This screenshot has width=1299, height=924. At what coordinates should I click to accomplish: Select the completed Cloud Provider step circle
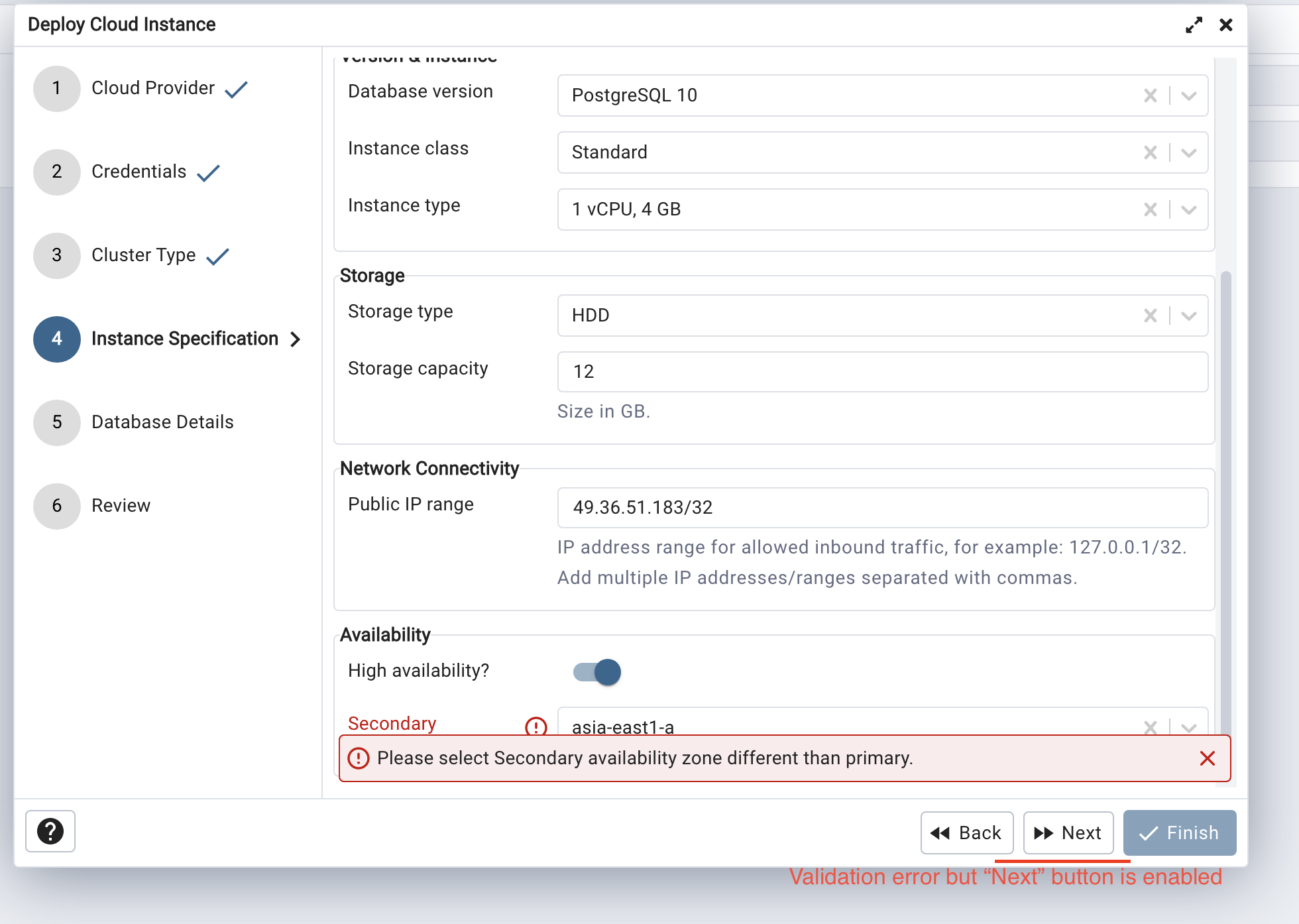click(x=56, y=88)
